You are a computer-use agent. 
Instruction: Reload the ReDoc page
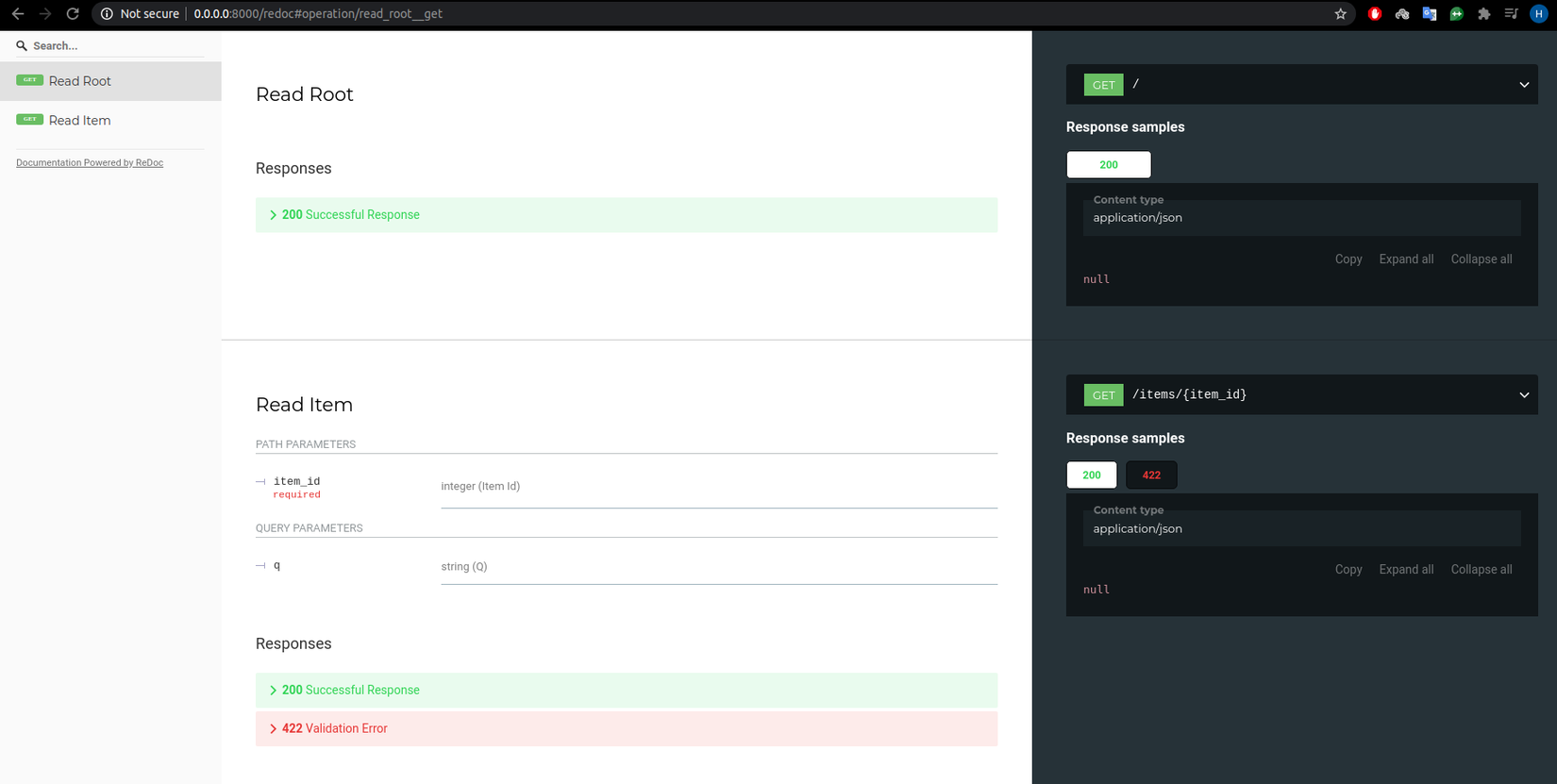tap(73, 14)
